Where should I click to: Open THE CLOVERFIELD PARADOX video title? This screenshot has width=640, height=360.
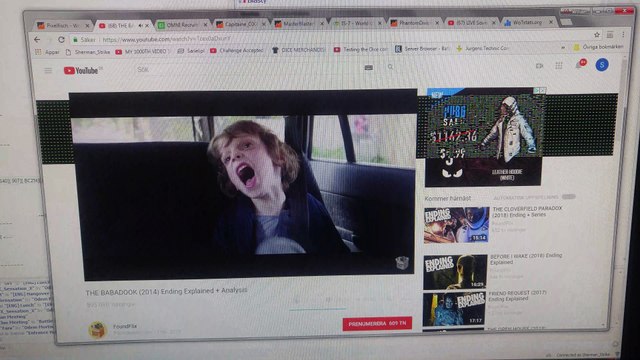[x=527, y=211]
